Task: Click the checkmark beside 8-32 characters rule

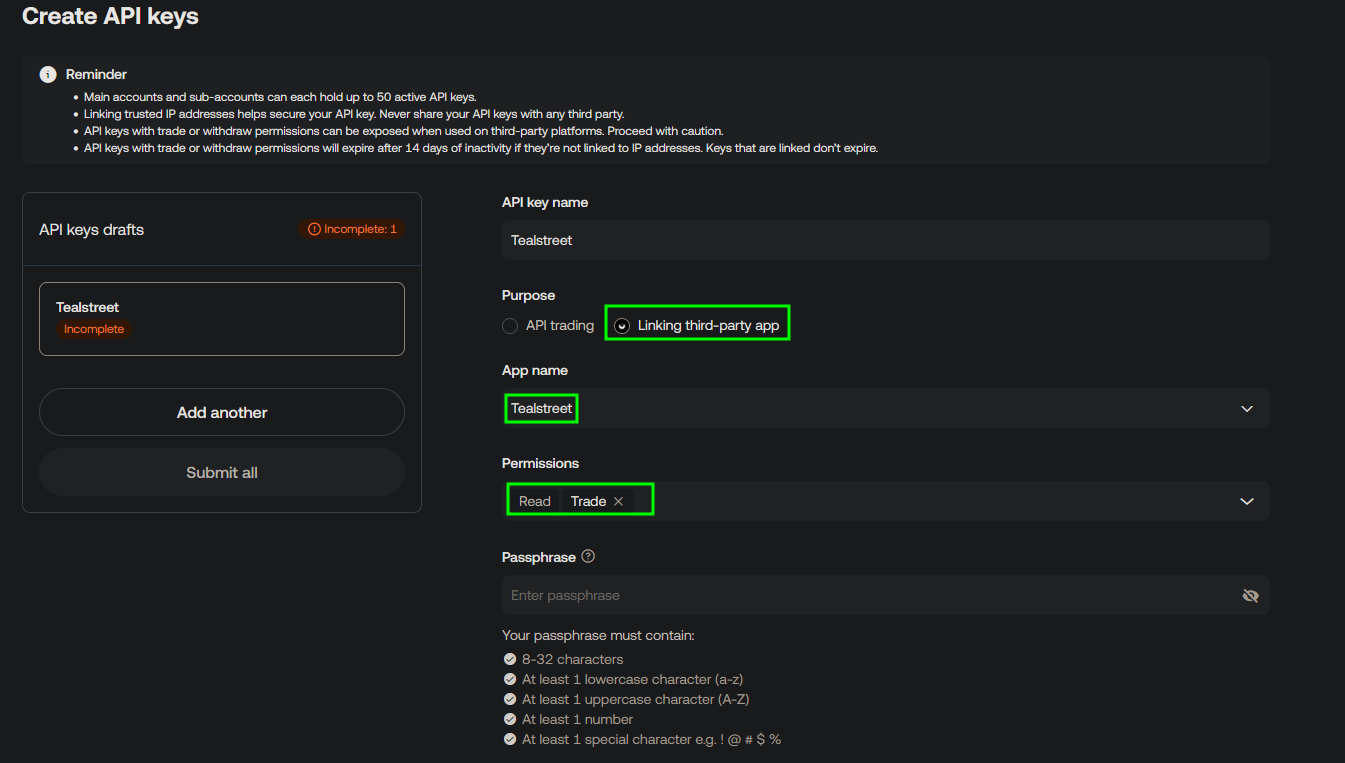Action: [510, 659]
